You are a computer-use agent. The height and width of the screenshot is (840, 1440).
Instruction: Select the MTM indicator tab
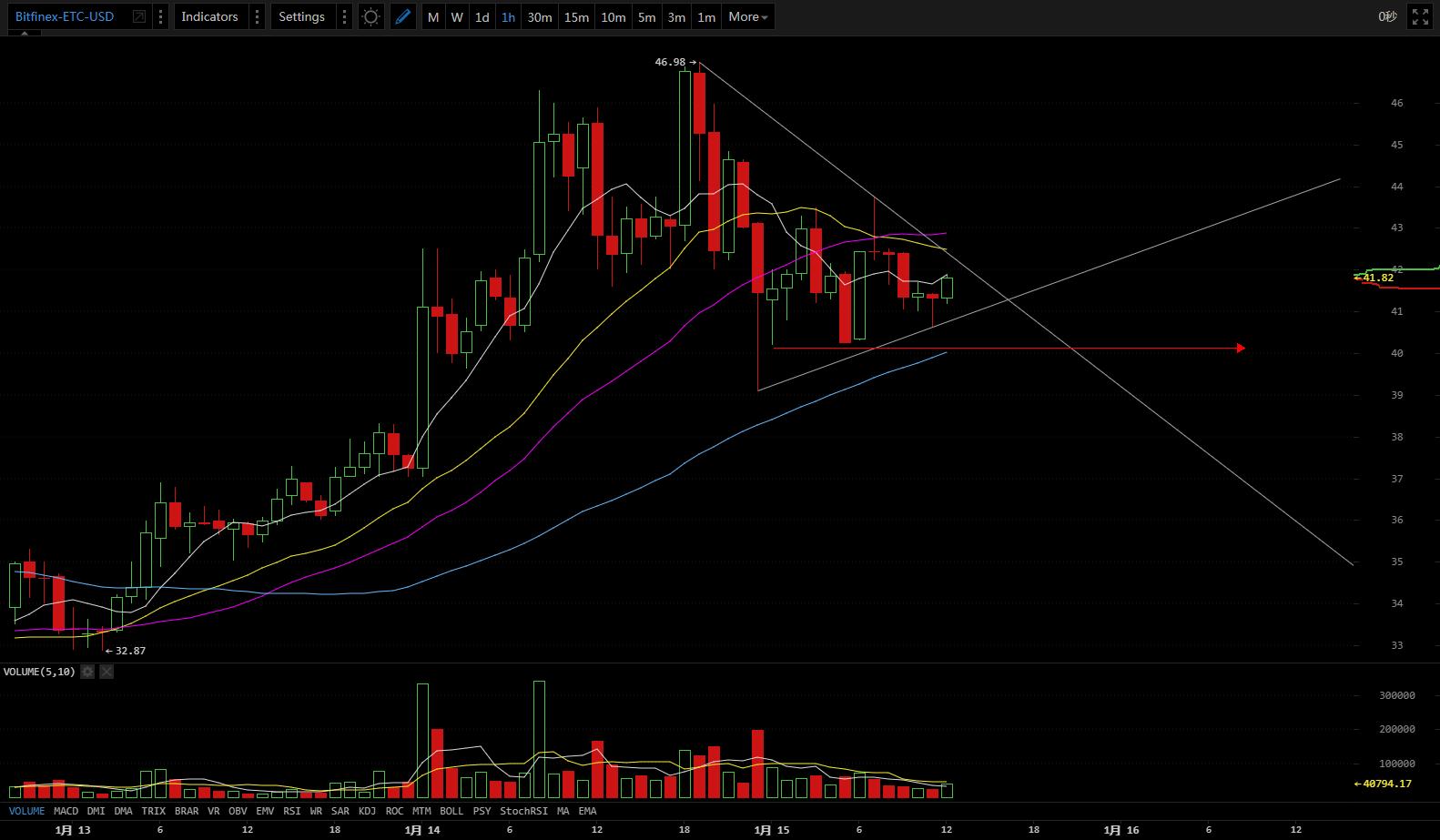coord(421,811)
